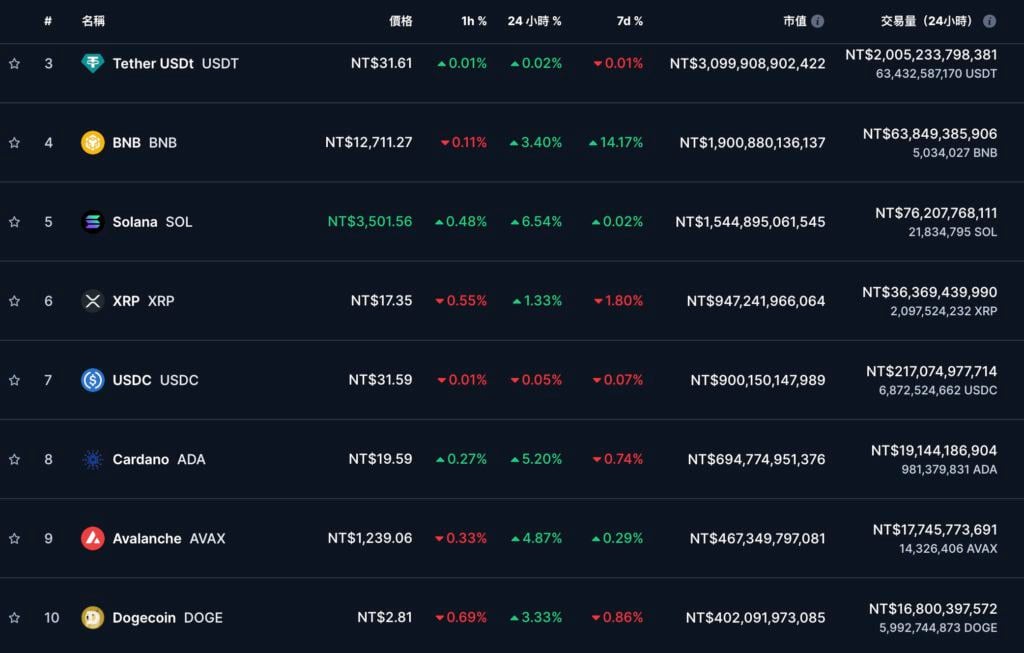This screenshot has width=1024, height=653.
Task: Click the Tether USDt coin logo
Action: pos(92,63)
